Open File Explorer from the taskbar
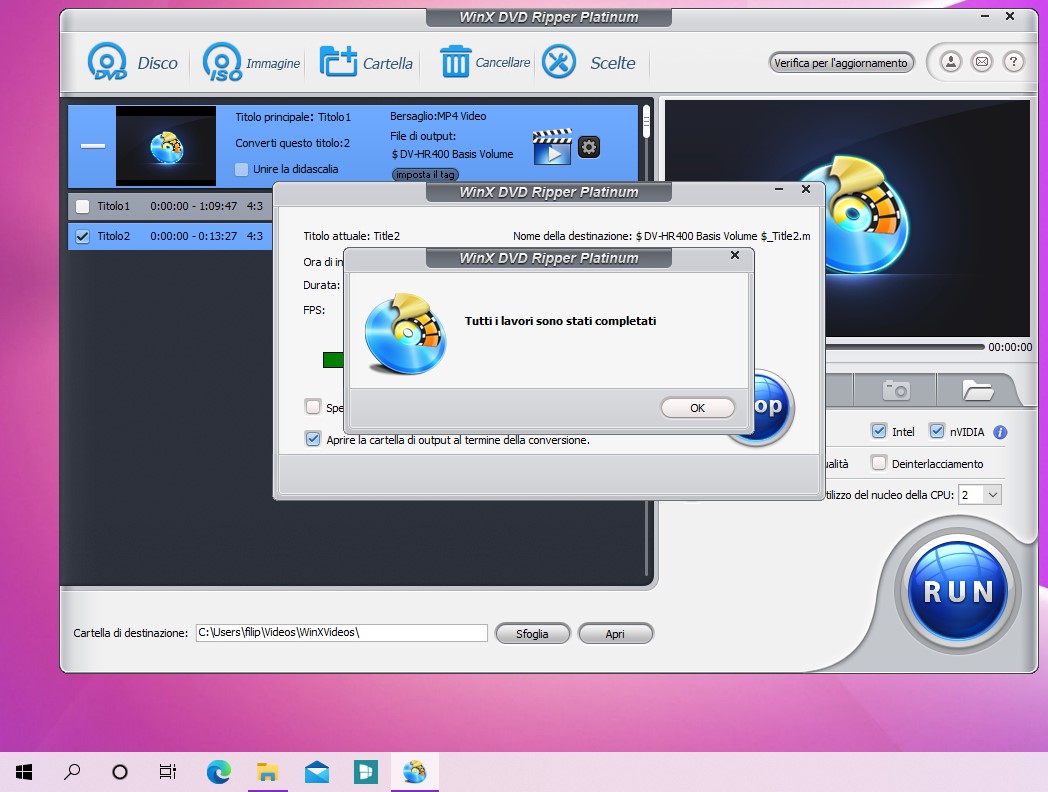The width and height of the screenshot is (1048, 792). 267,772
